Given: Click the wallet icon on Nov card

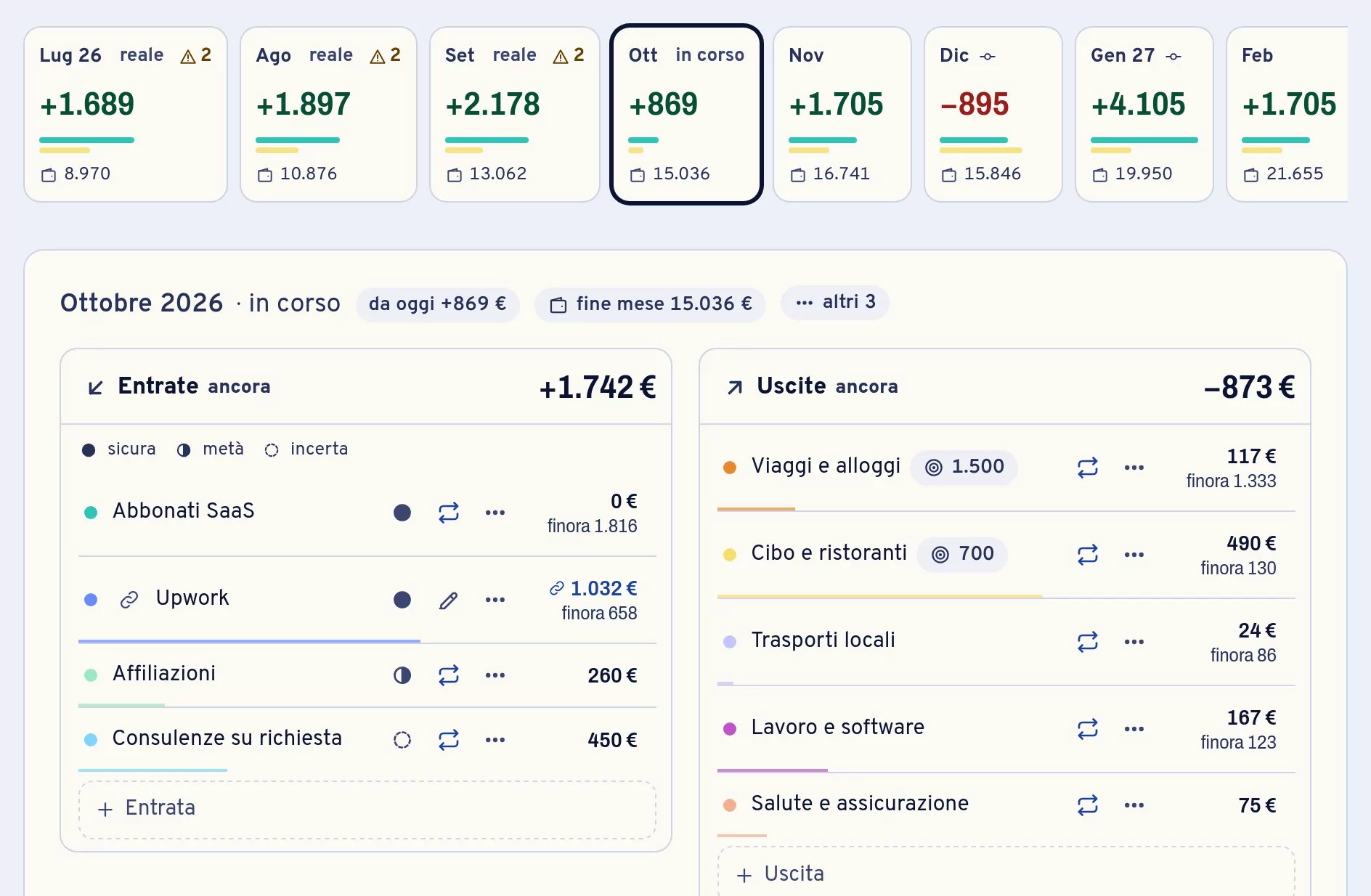Looking at the screenshot, I should (x=798, y=175).
